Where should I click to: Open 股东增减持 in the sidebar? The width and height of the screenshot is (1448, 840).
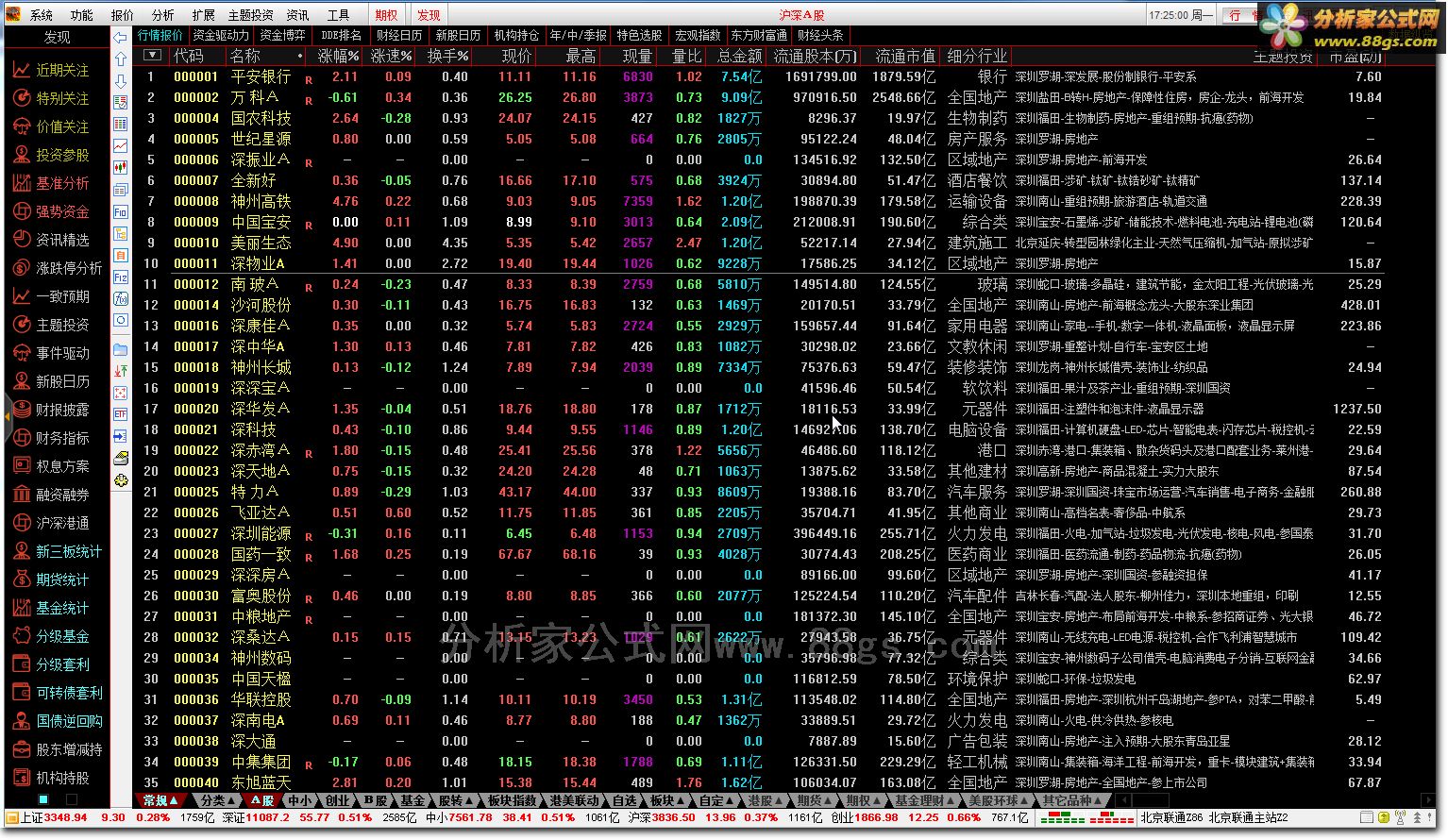(57, 749)
